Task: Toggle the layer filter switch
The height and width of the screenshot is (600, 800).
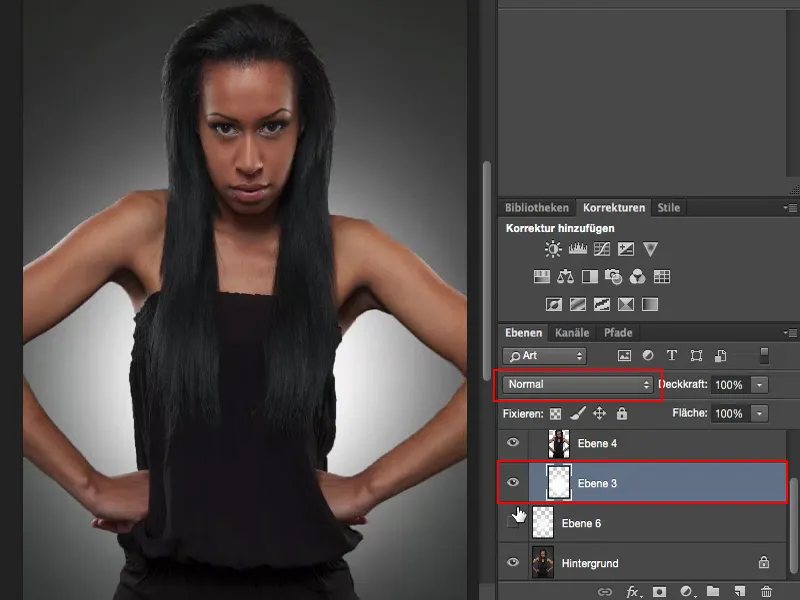Action: tap(764, 356)
